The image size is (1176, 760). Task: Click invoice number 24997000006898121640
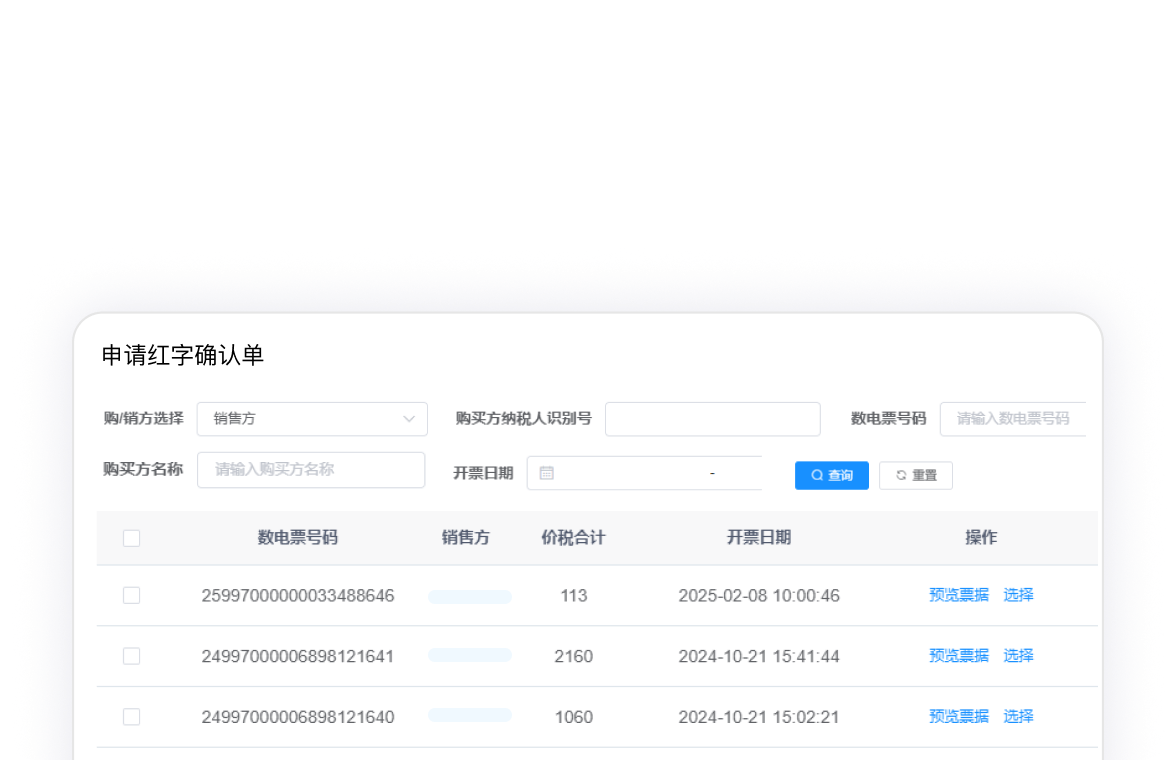point(298,717)
